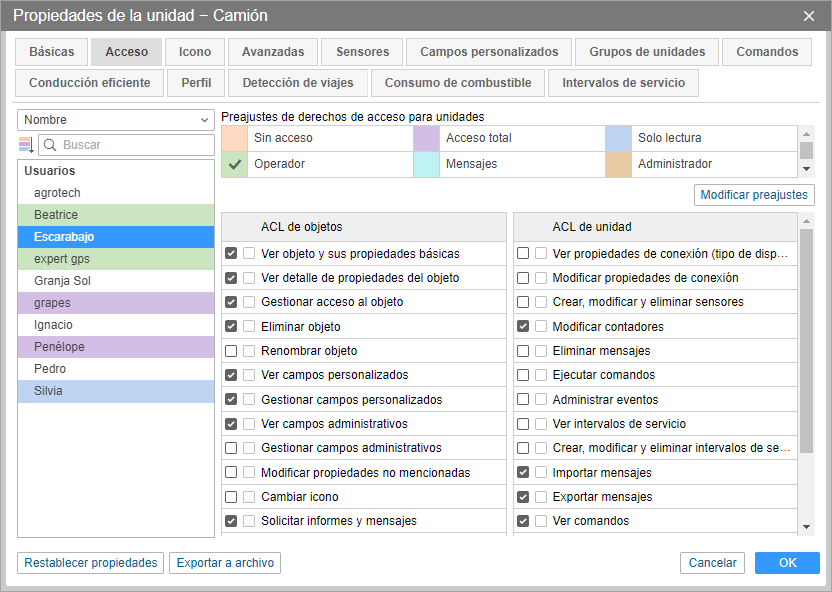Open the Nombre dropdown

tap(116, 120)
